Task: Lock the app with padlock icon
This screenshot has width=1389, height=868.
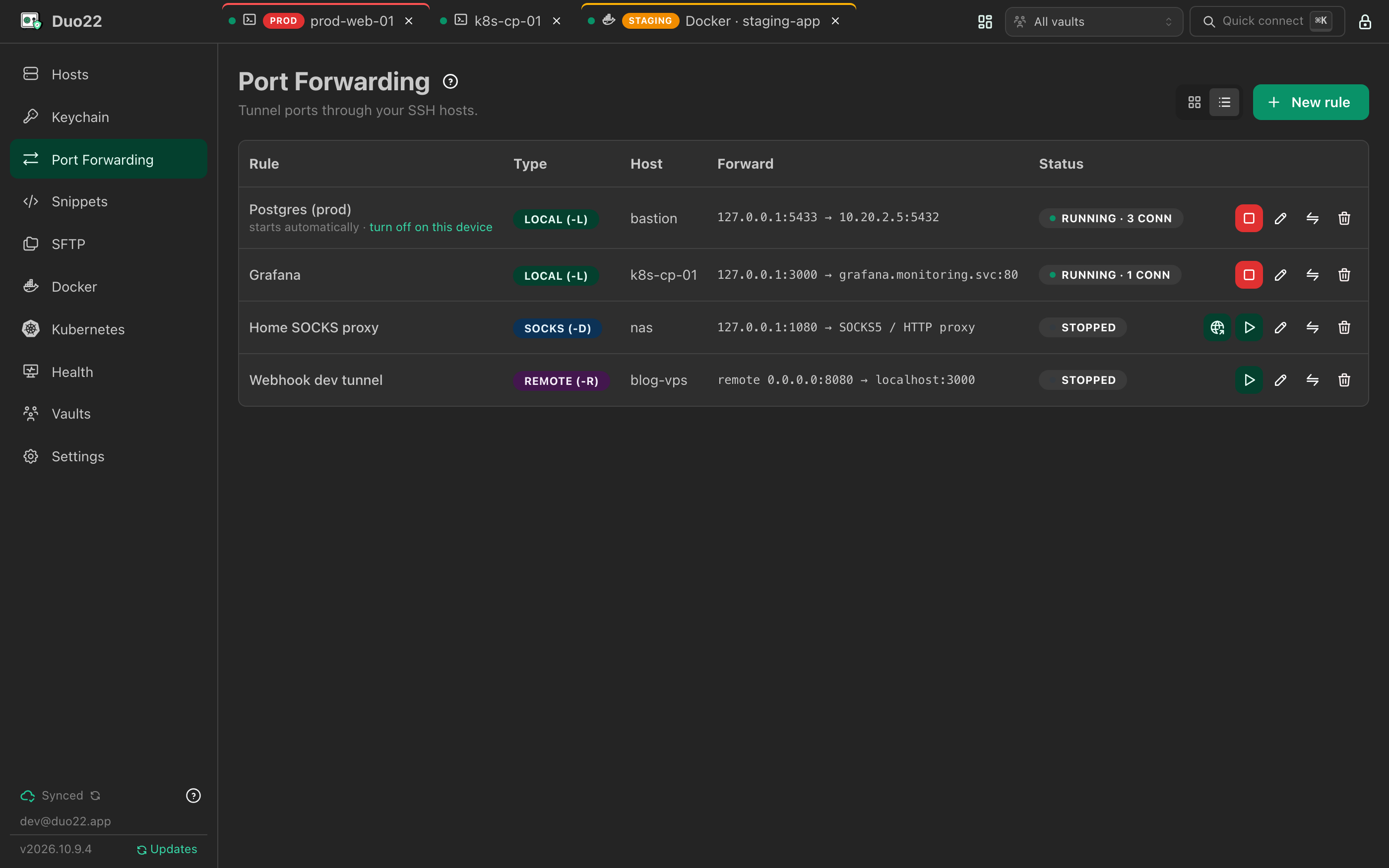Action: pos(1365,22)
